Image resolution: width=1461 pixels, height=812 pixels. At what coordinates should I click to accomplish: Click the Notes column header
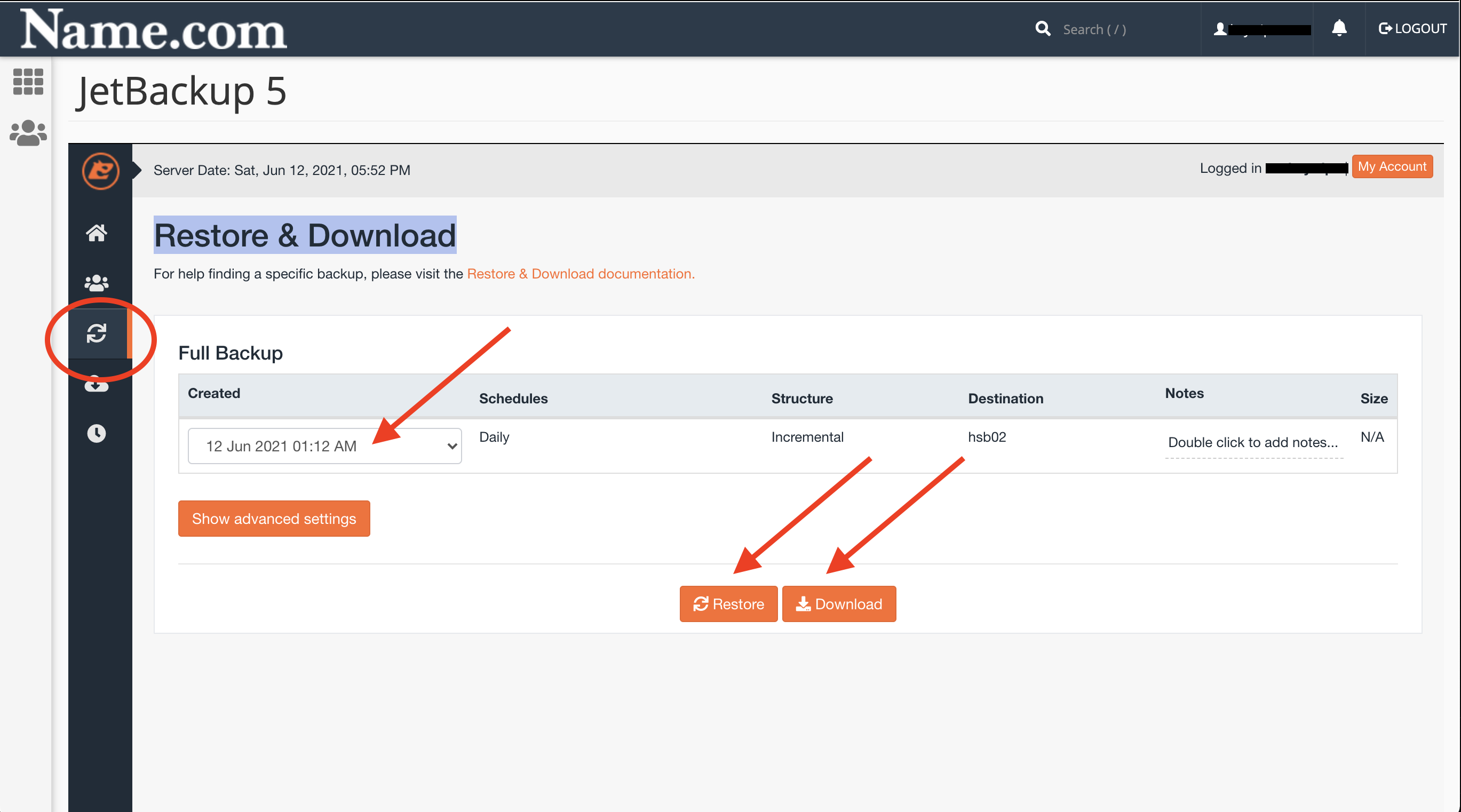click(1184, 393)
